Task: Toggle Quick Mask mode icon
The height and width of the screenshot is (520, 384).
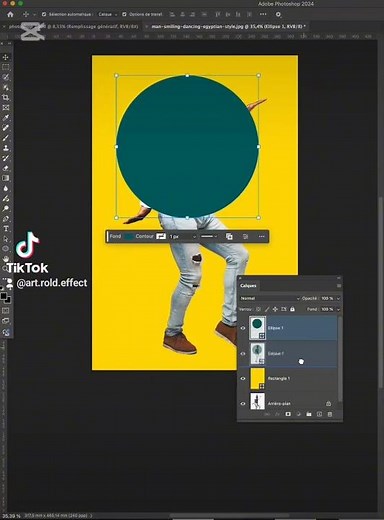Action: 6,311
